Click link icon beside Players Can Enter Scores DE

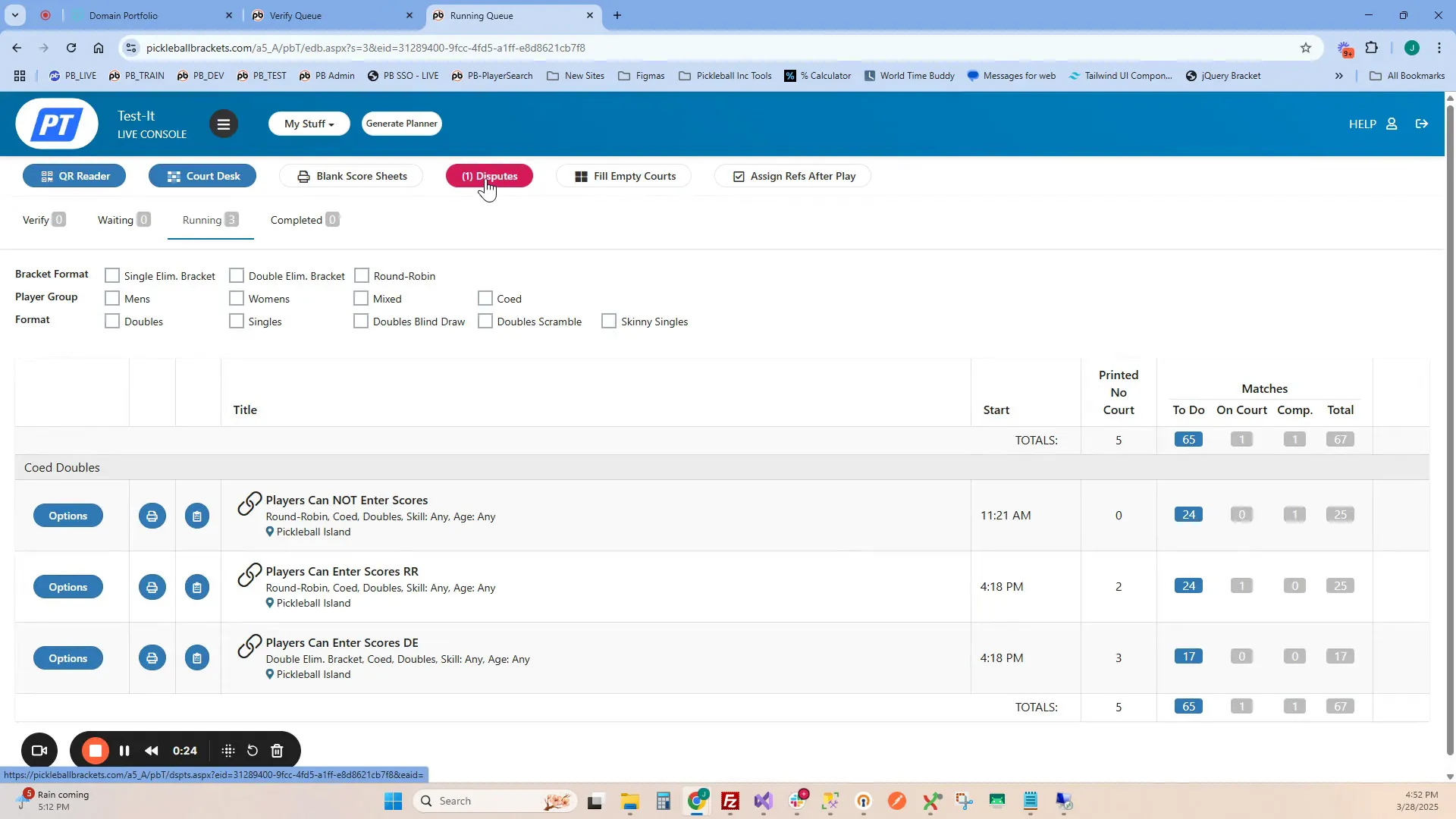pos(249,646)
